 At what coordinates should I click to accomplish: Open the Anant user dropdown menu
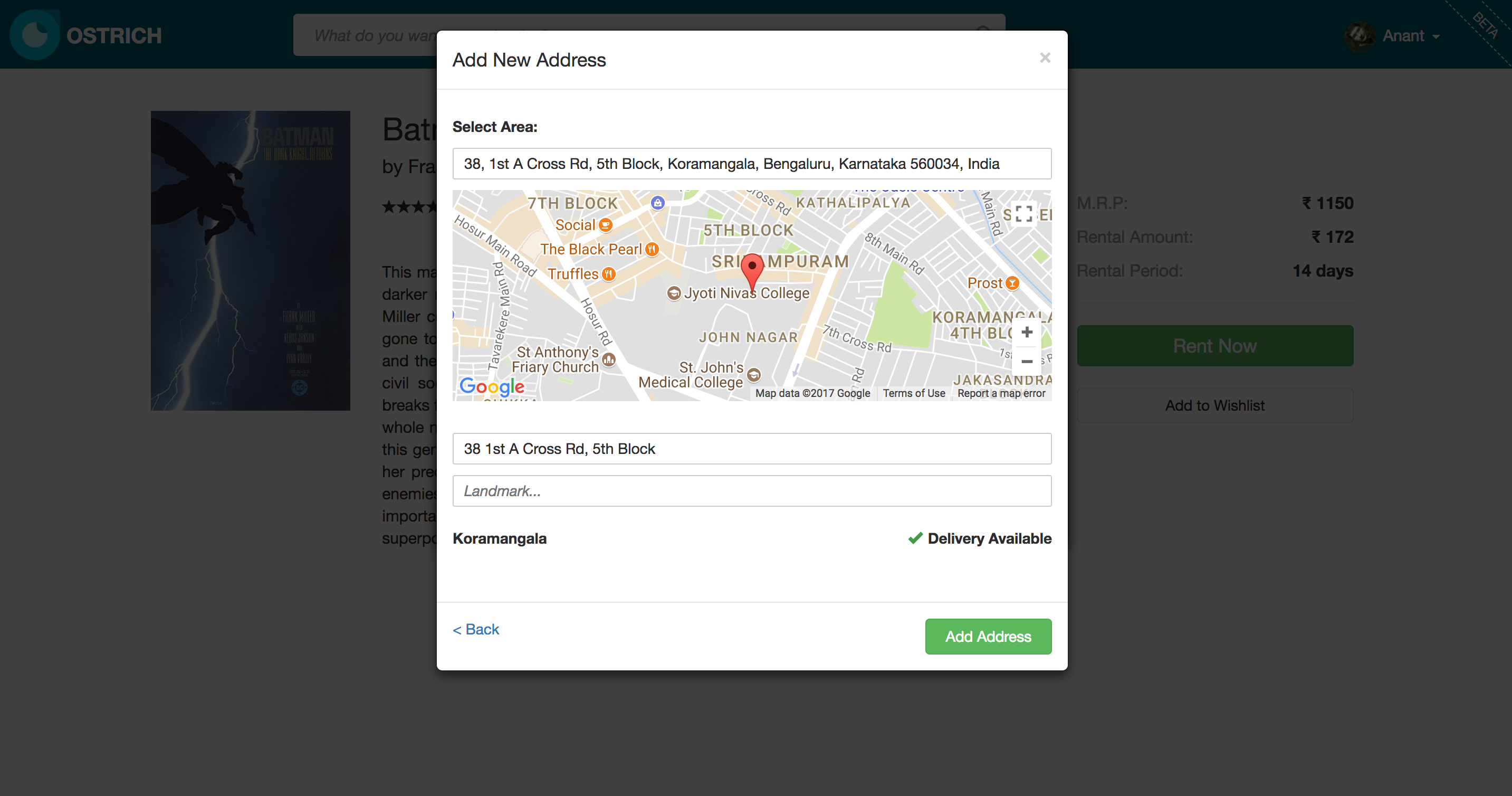(1410, 36)
